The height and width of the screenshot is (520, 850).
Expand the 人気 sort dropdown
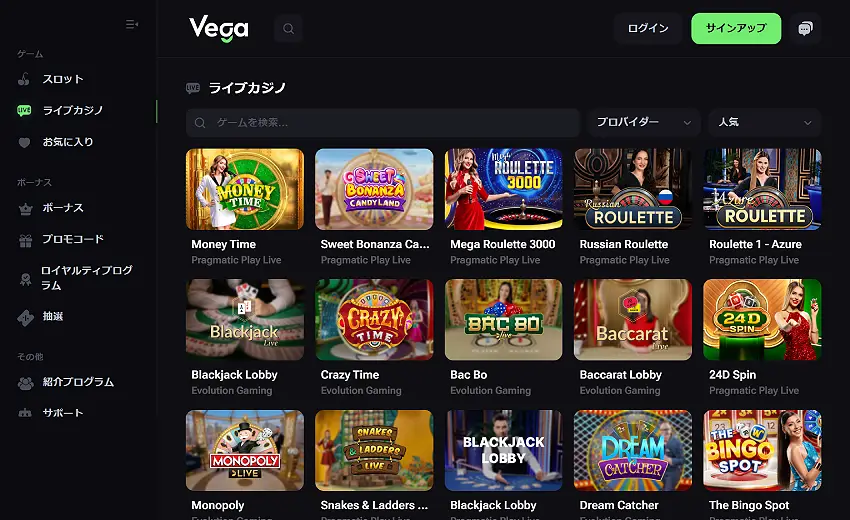click(x=764, y=123)
